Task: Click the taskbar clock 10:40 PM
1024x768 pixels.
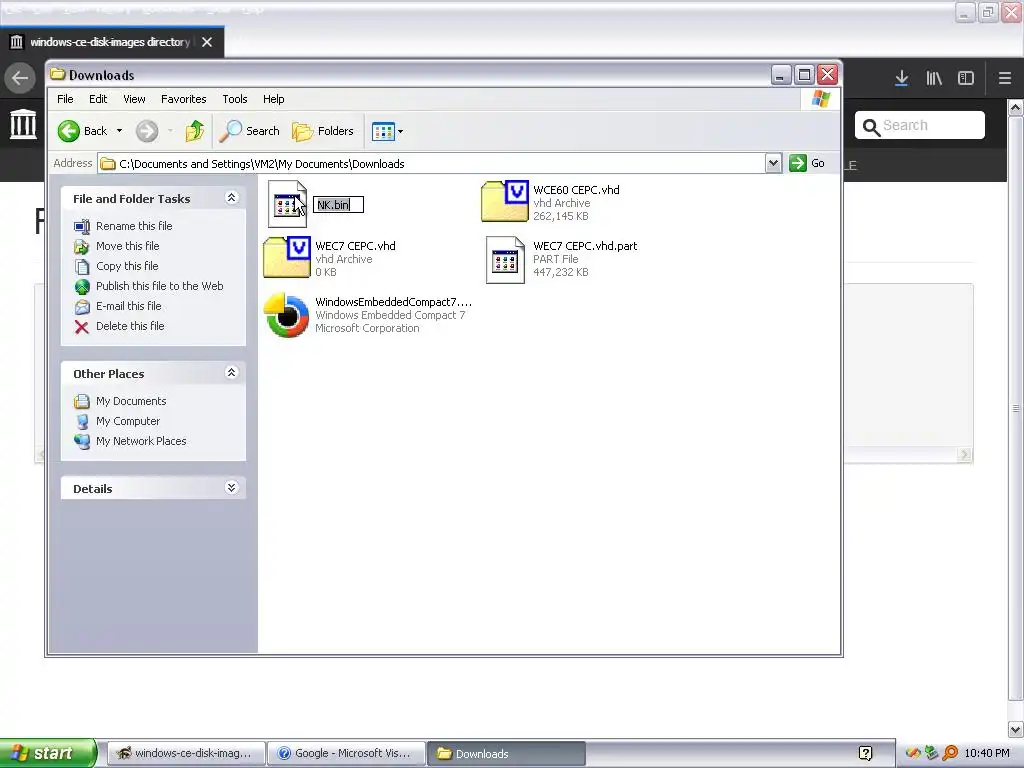Action: (x=987, y=753)
